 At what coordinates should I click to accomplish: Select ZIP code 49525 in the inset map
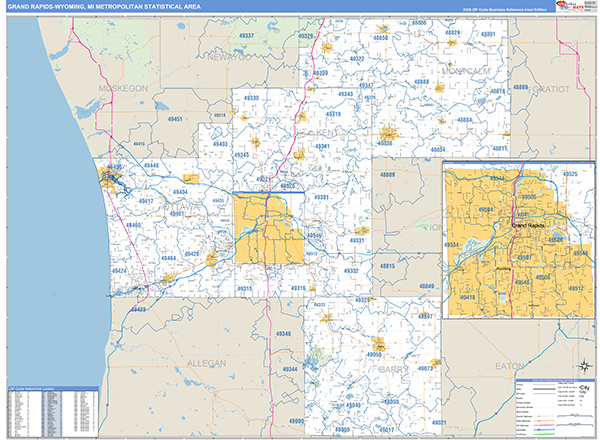pos(569,175)
